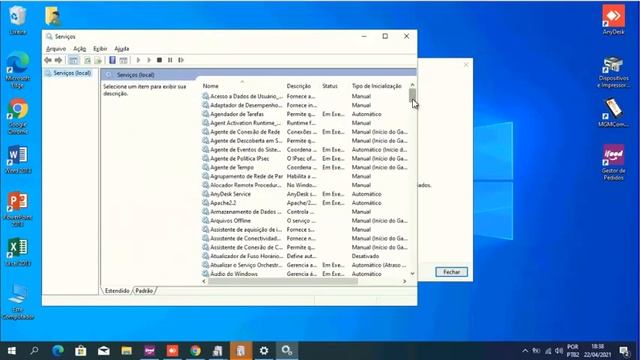640x360 pixels.
Task: Open the PowerPoint 2013 desktop shortcut
Action: pos(18,208)
